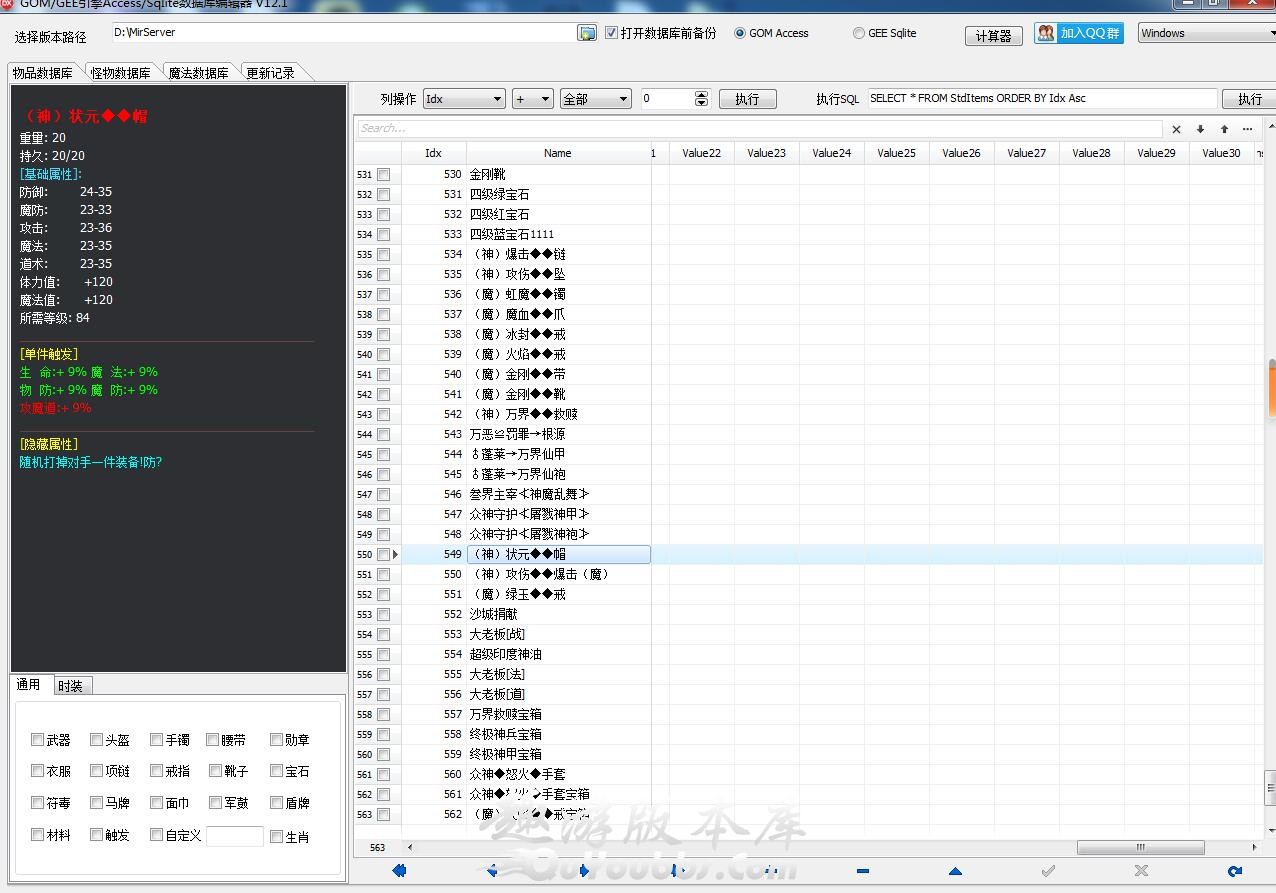Check the 生肖 filter checkbox
The height and width of the screenshot is (893, 1276).
click(277, 837)
